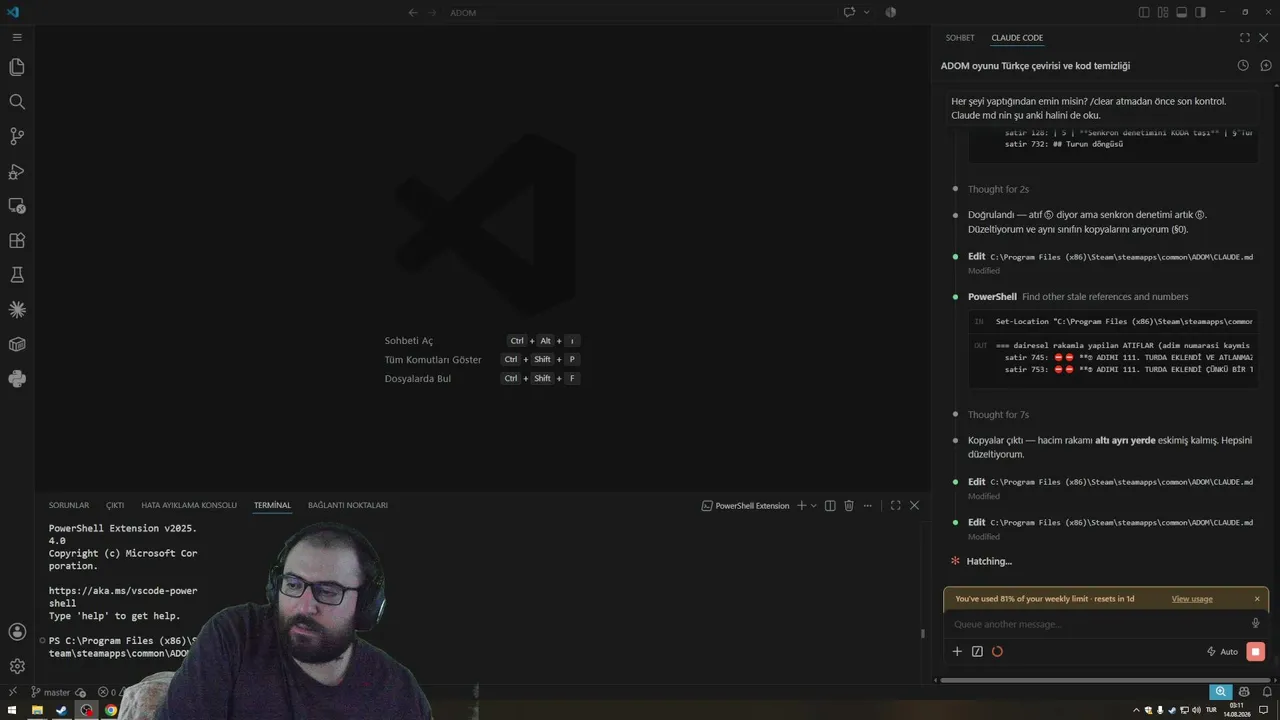Open the Claude Code starburst view
Image resolution: width=1280 pixels, height=720 pixels.
[x=17, y=309]
